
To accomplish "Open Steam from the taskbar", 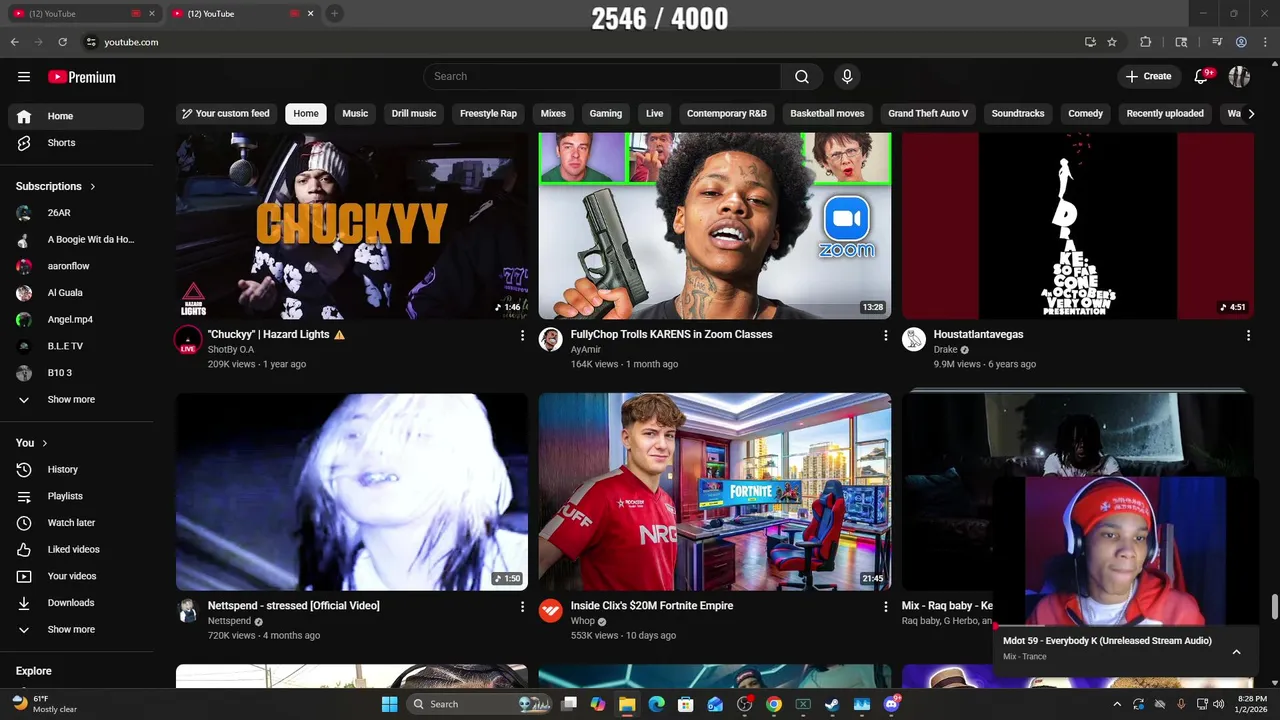I will click(x=832, y=704).
